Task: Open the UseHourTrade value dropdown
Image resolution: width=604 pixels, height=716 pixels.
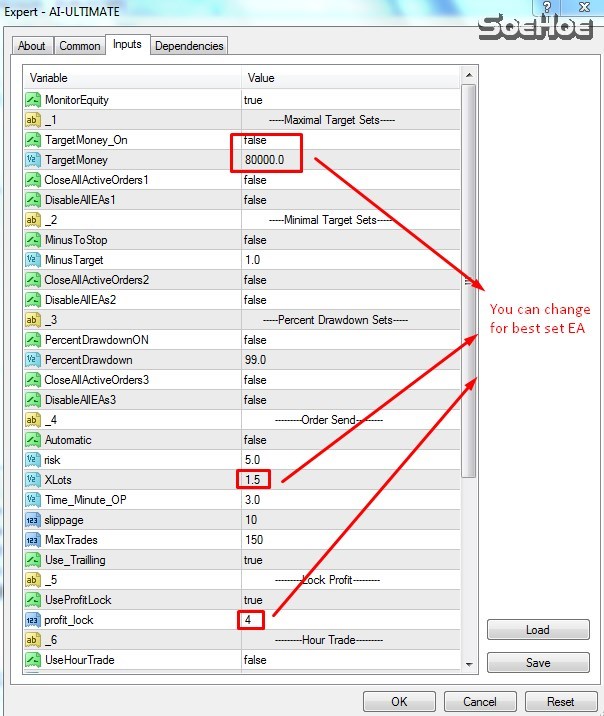Action: [x=255, y=660]
